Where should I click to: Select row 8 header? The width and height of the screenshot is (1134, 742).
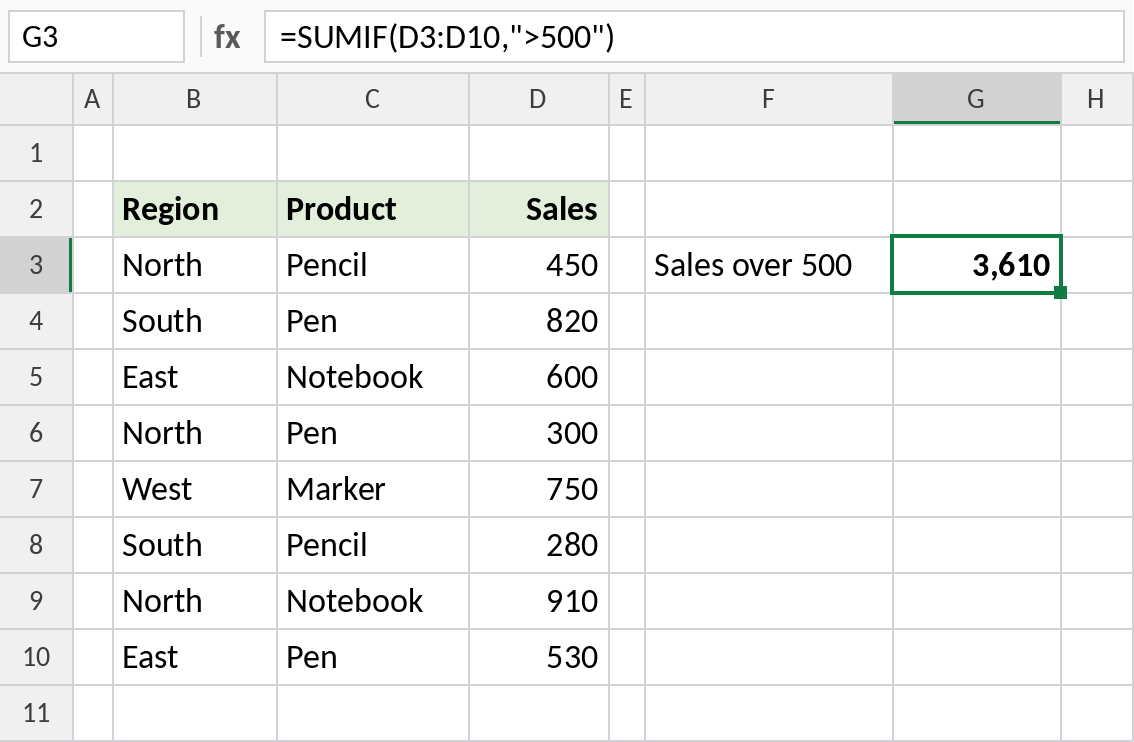[x=36, y=545]
